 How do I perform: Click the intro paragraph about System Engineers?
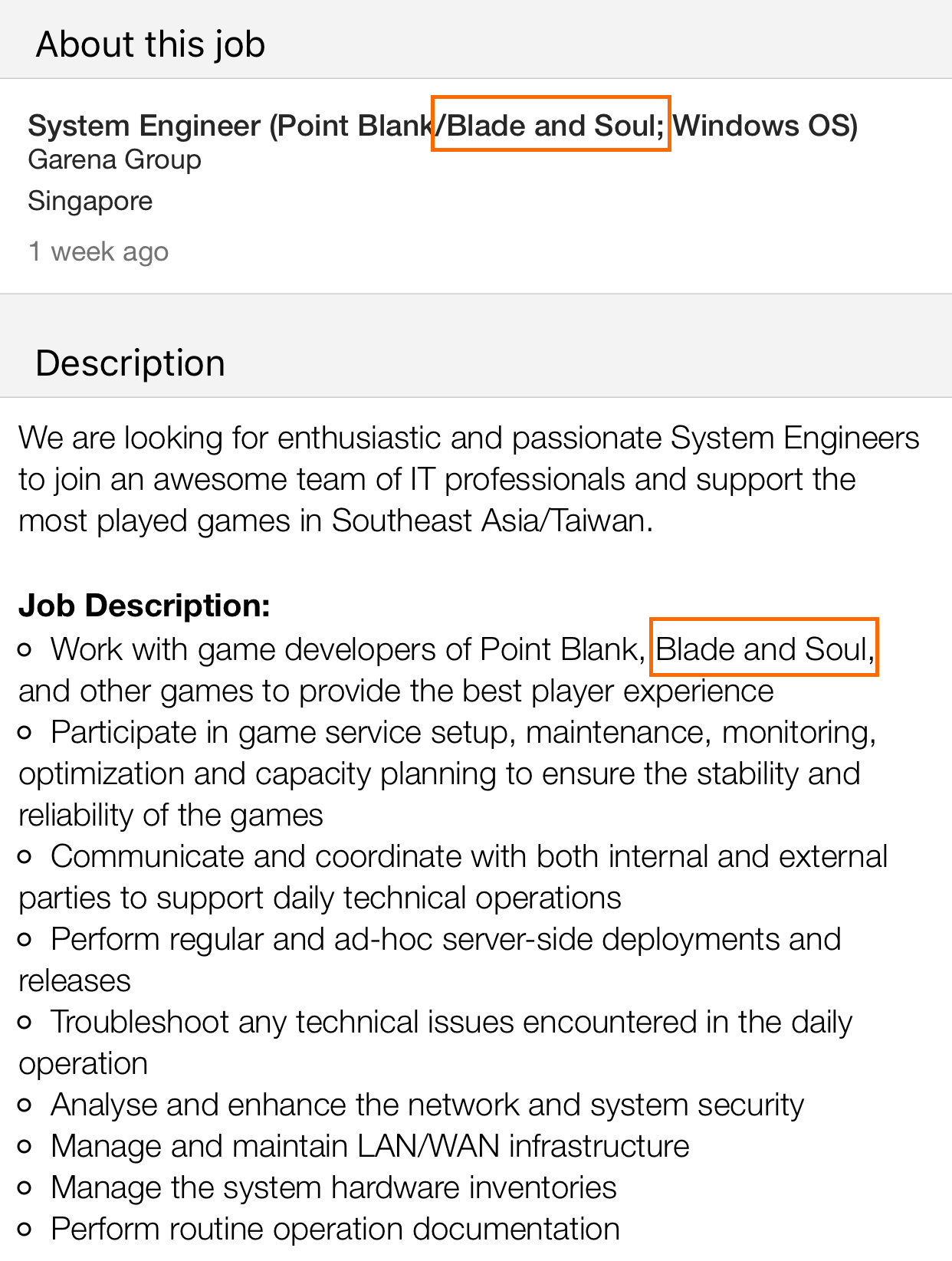point(469,479)
